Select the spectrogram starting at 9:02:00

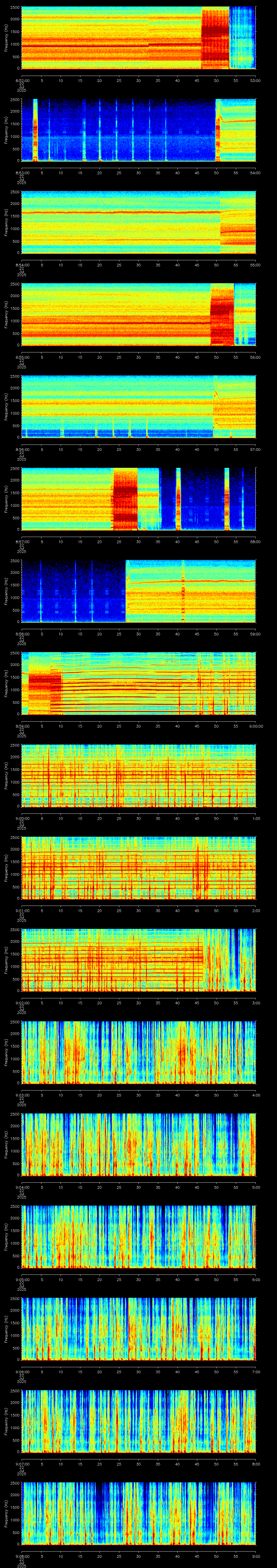[138, 960]
